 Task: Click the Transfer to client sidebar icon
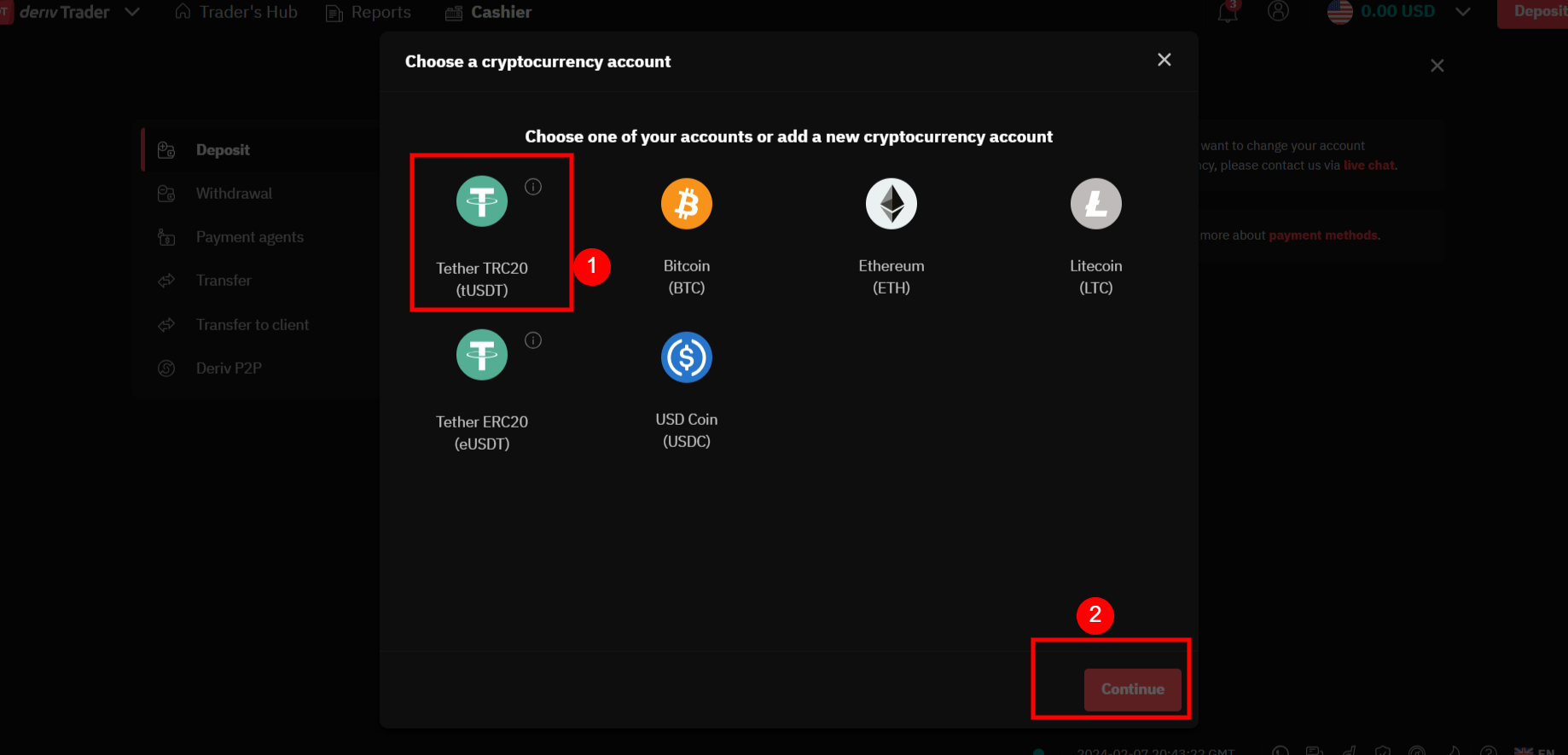(x=166, y=325)
